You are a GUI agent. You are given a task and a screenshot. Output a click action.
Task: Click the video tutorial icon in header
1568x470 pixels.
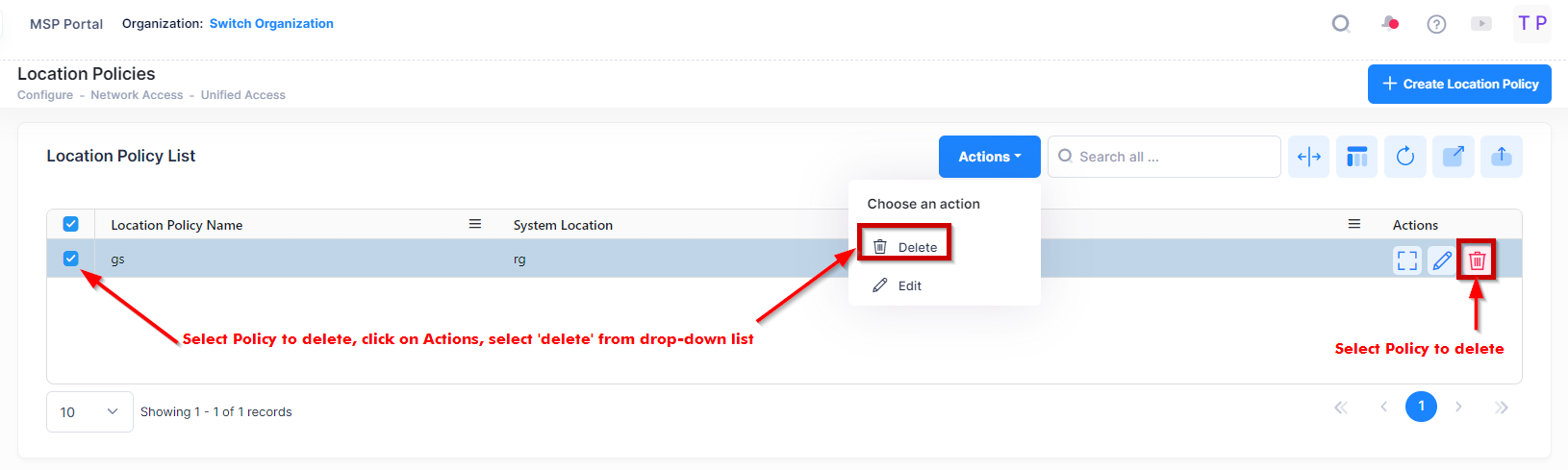tap(1481, 24)
